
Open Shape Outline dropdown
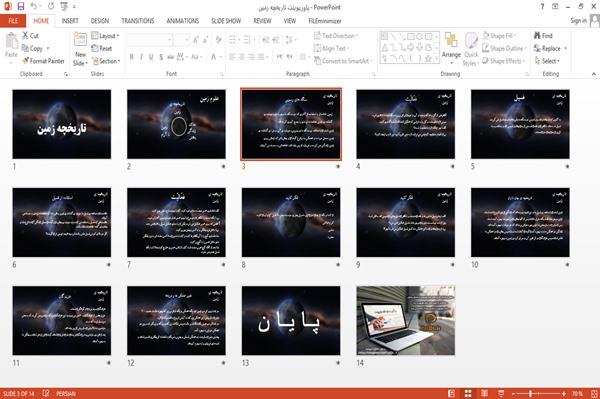click(x=504, y=48)
